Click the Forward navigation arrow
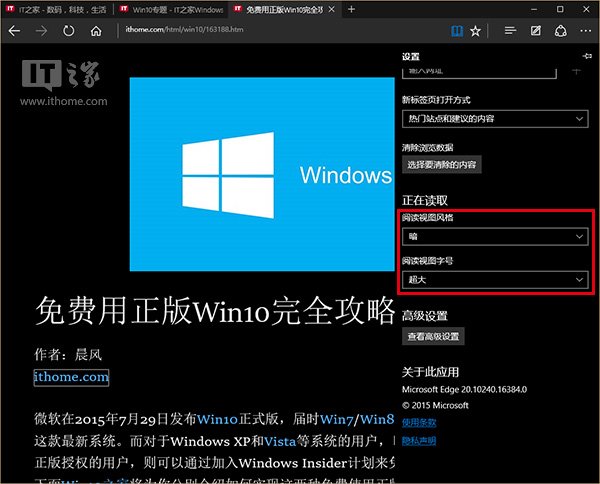600x484 pixels. coord(42,31)
